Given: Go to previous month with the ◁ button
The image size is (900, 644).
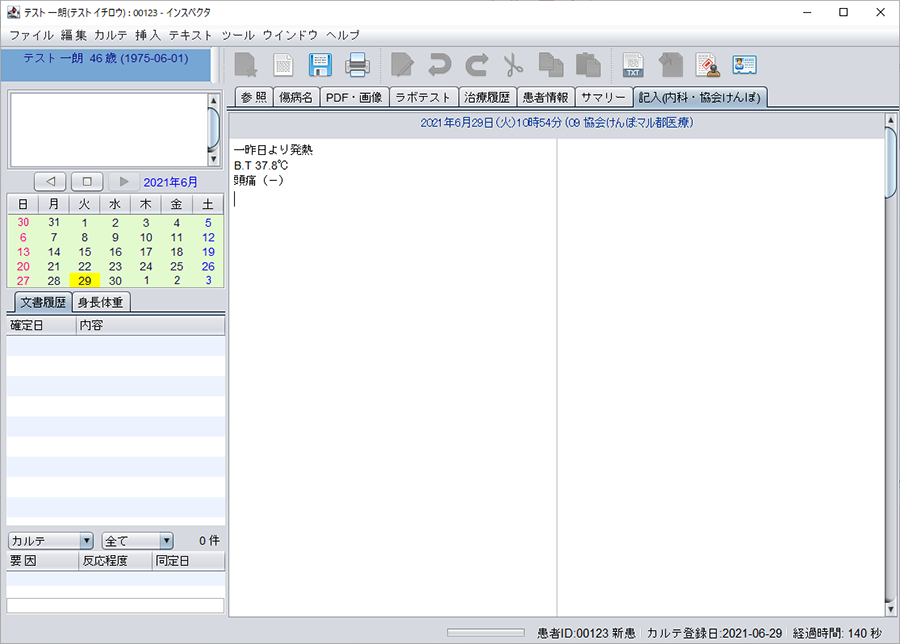Looking at the screenshot, I should point(50,180).
